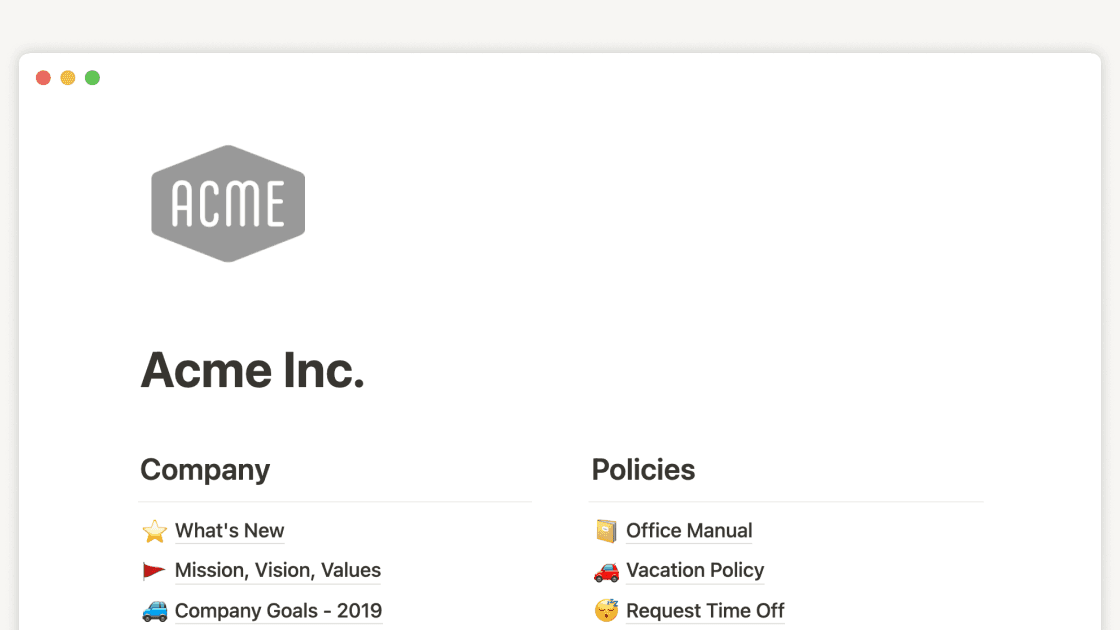Click the sleeping face icon beside Request Time Off
This screenshot has width=1120, height=630.
pyautogui.click(x=606, y=611)
